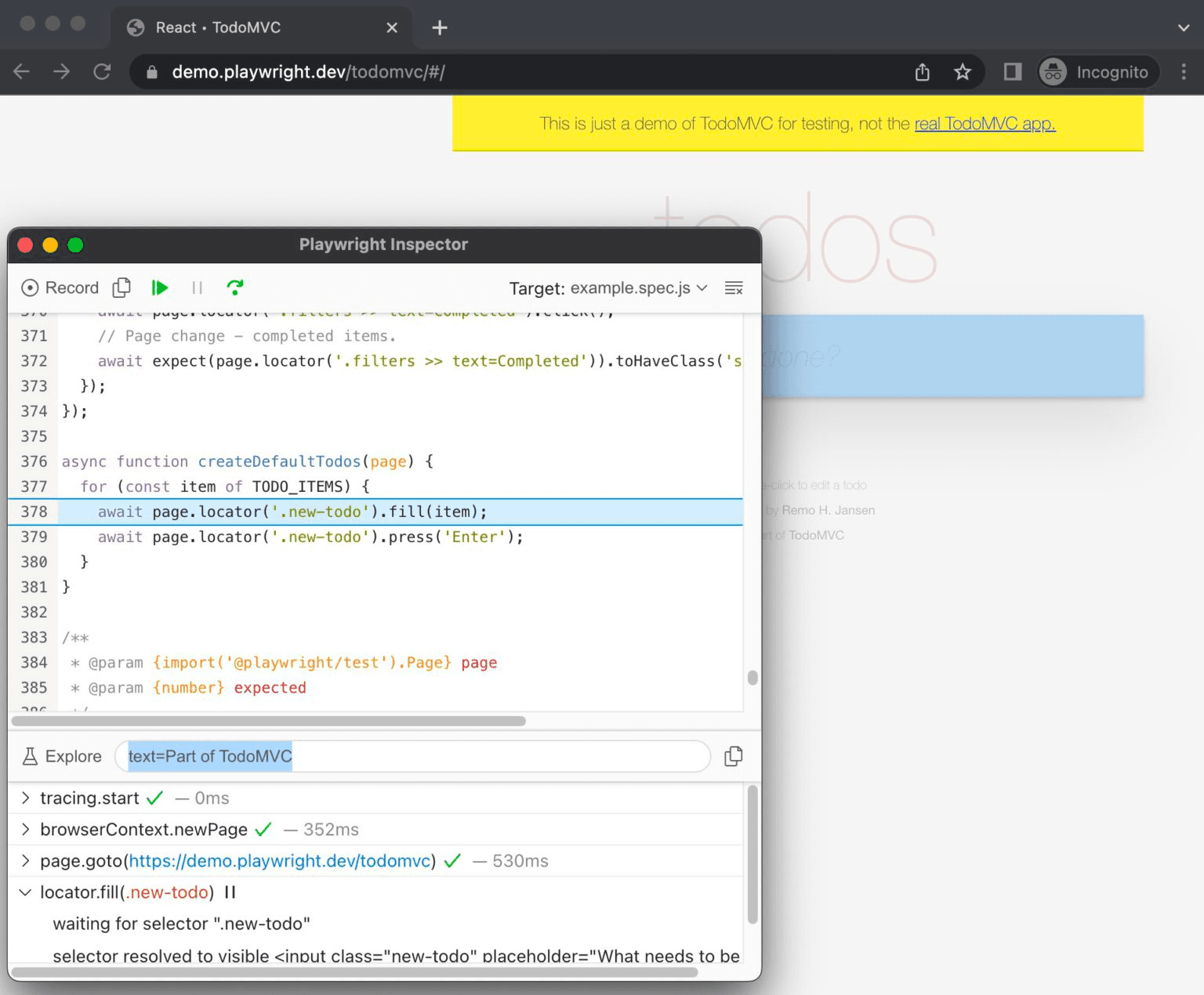Close the React TodoMVC tab
Viewport: 1204px width, 995px height.
[x=393, y=27]
